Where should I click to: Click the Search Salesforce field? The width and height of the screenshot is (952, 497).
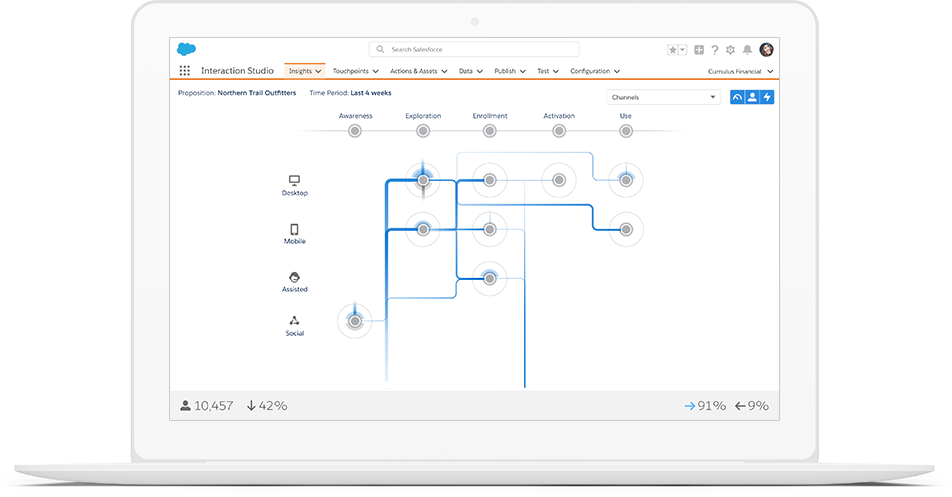(474, 49)
